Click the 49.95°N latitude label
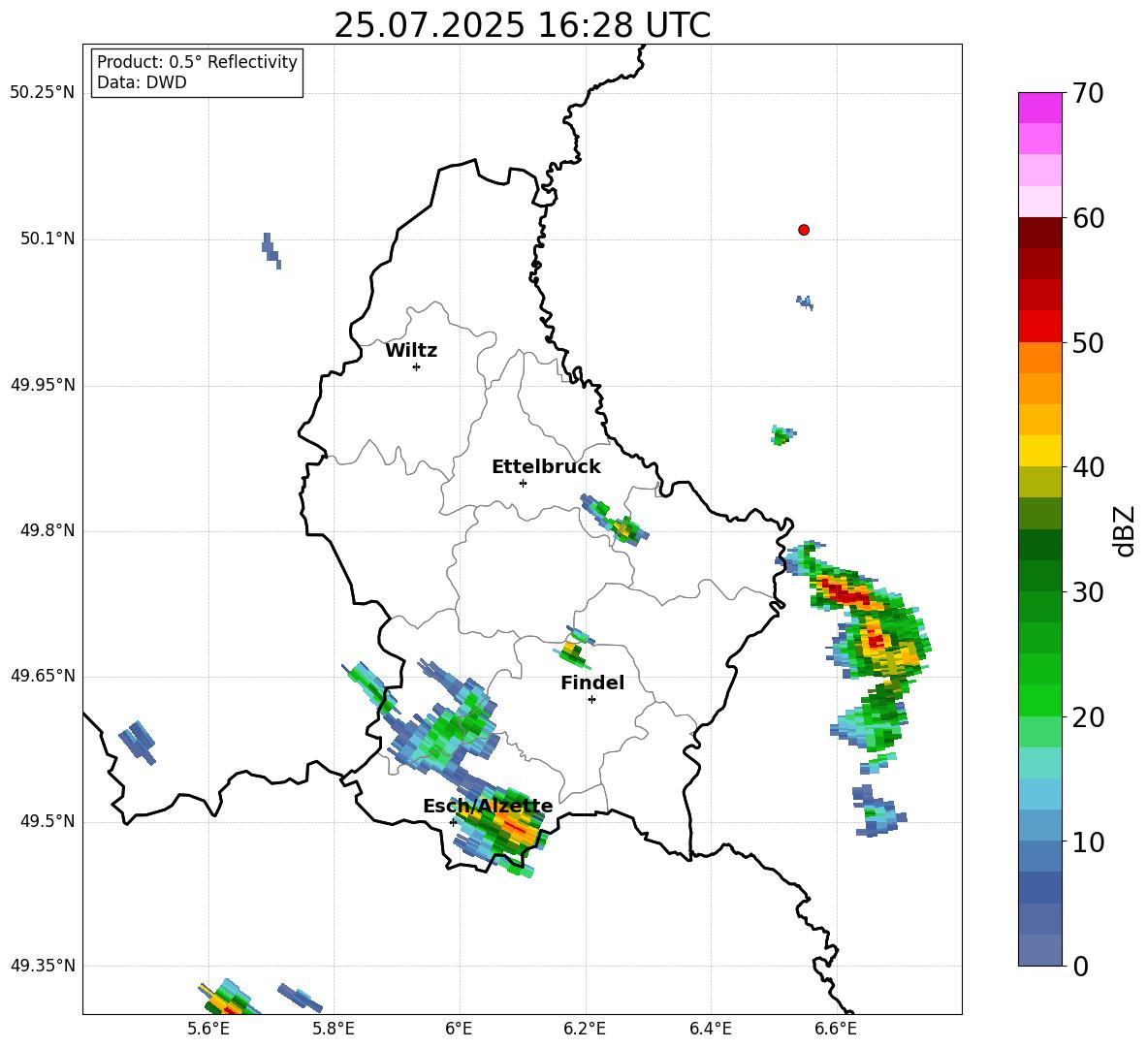 (43, 385)
